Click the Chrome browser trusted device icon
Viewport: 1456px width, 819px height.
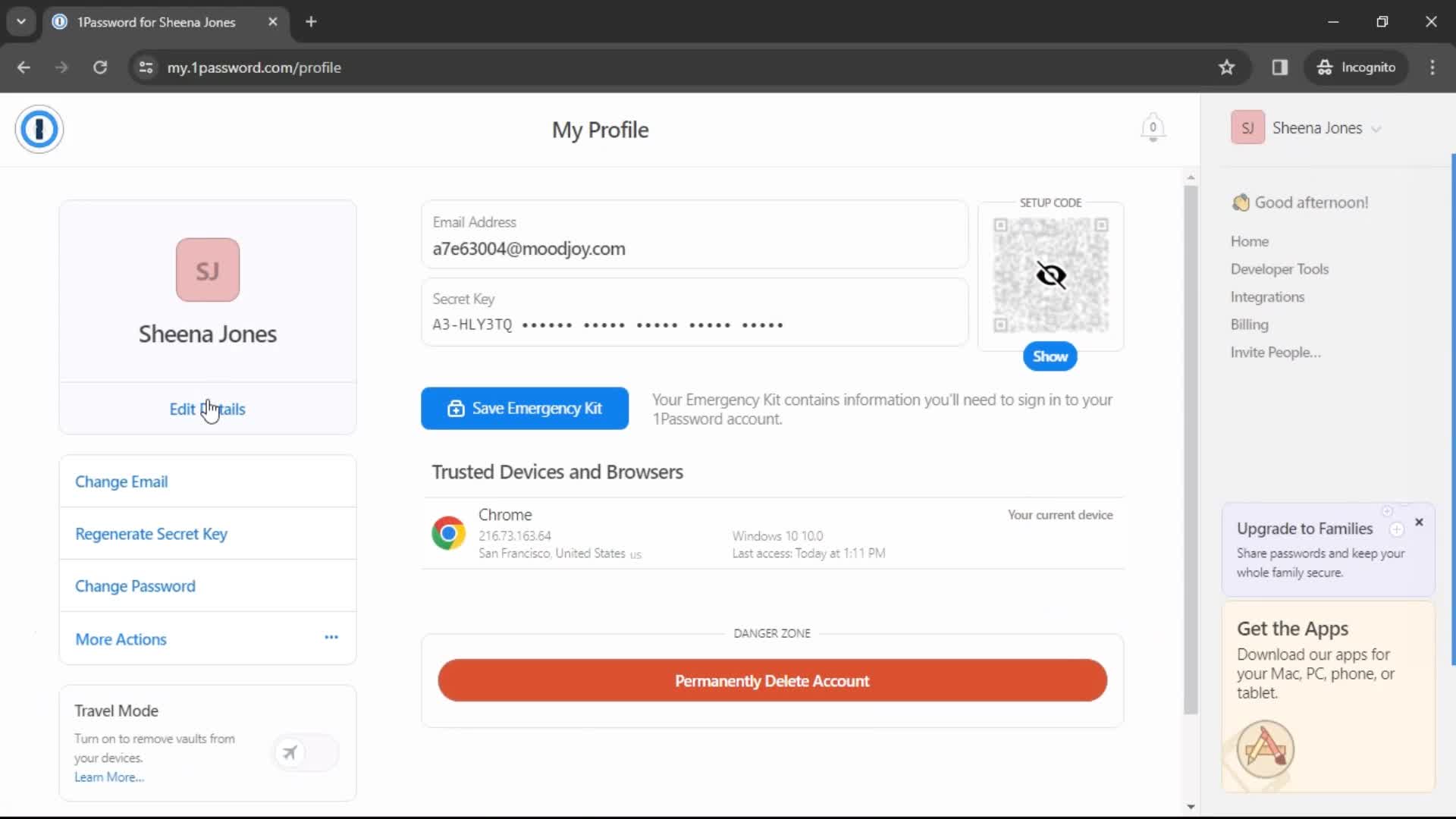coord(449,533)
